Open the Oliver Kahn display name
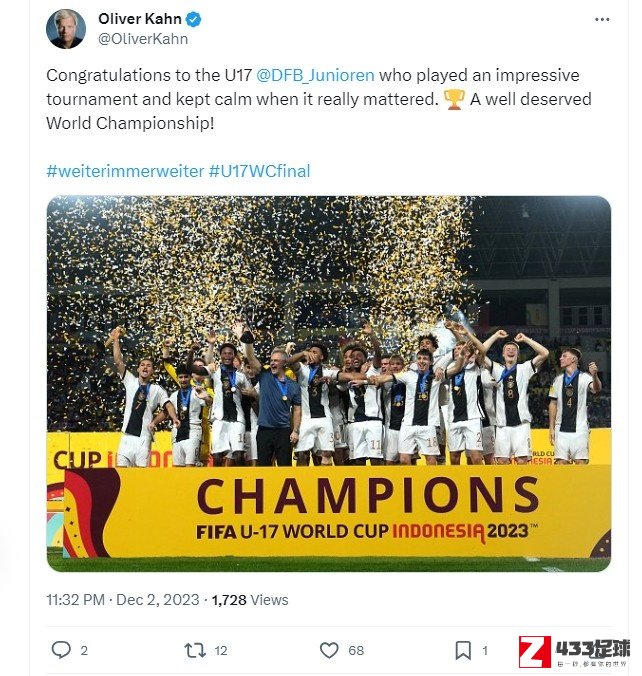 click(140, 19)
